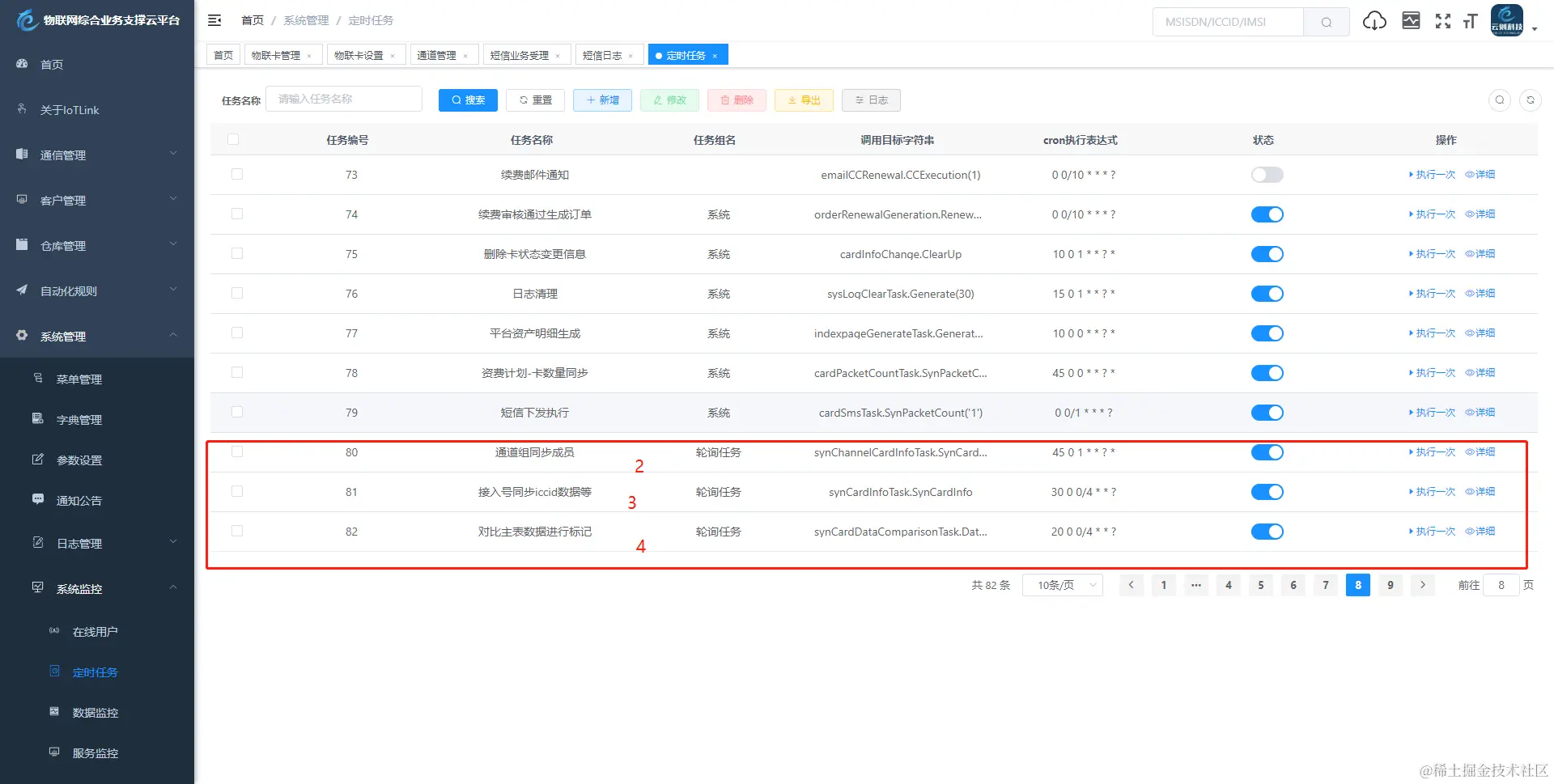The width and height of the screenshot is (1554, 784).
Task: Click the user avatar logo
Action: click(1507, 20)
